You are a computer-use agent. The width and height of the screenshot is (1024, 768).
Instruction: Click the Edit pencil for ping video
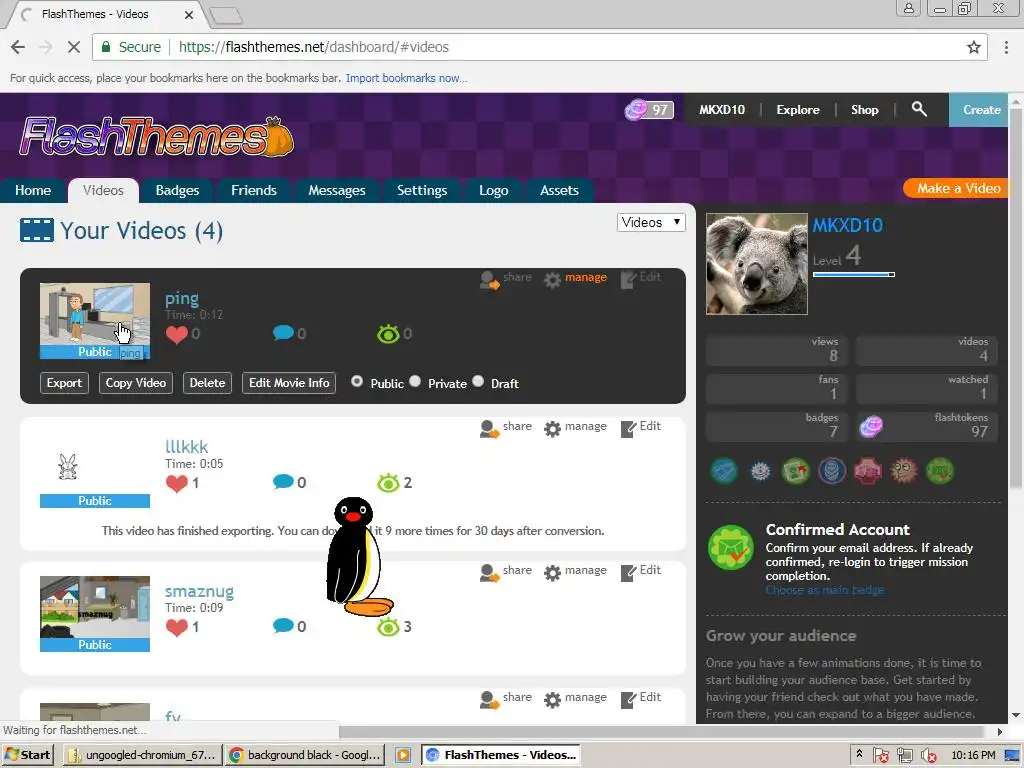(628, 280)
